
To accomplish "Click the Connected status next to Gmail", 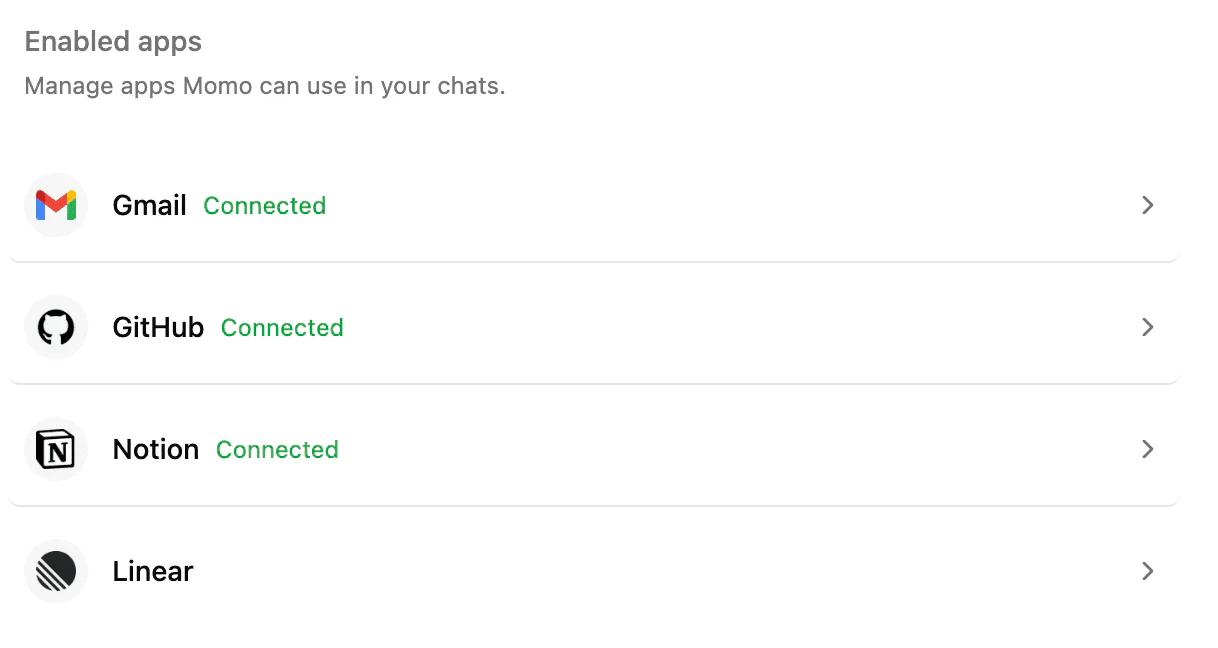I will (x=264, y=206).
